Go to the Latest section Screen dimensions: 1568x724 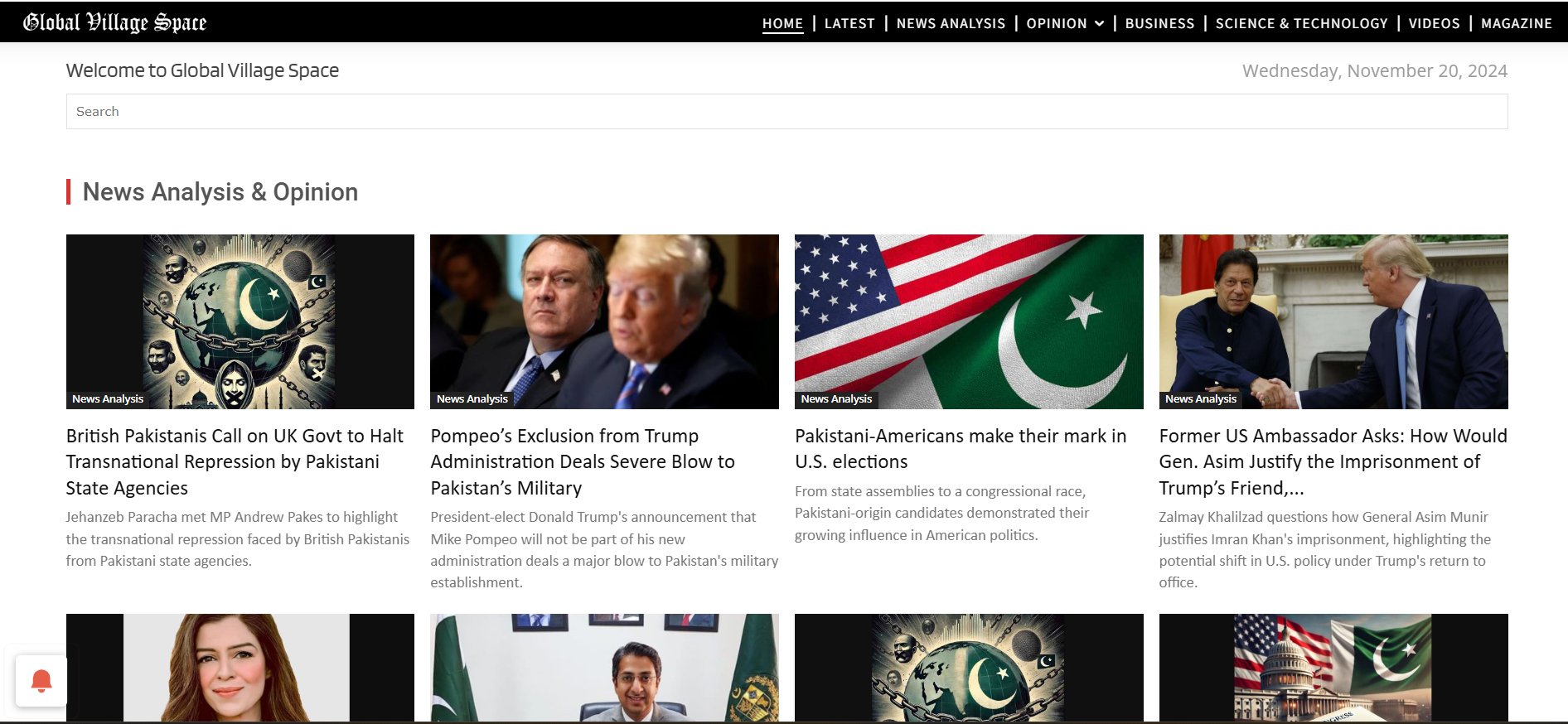849,23
